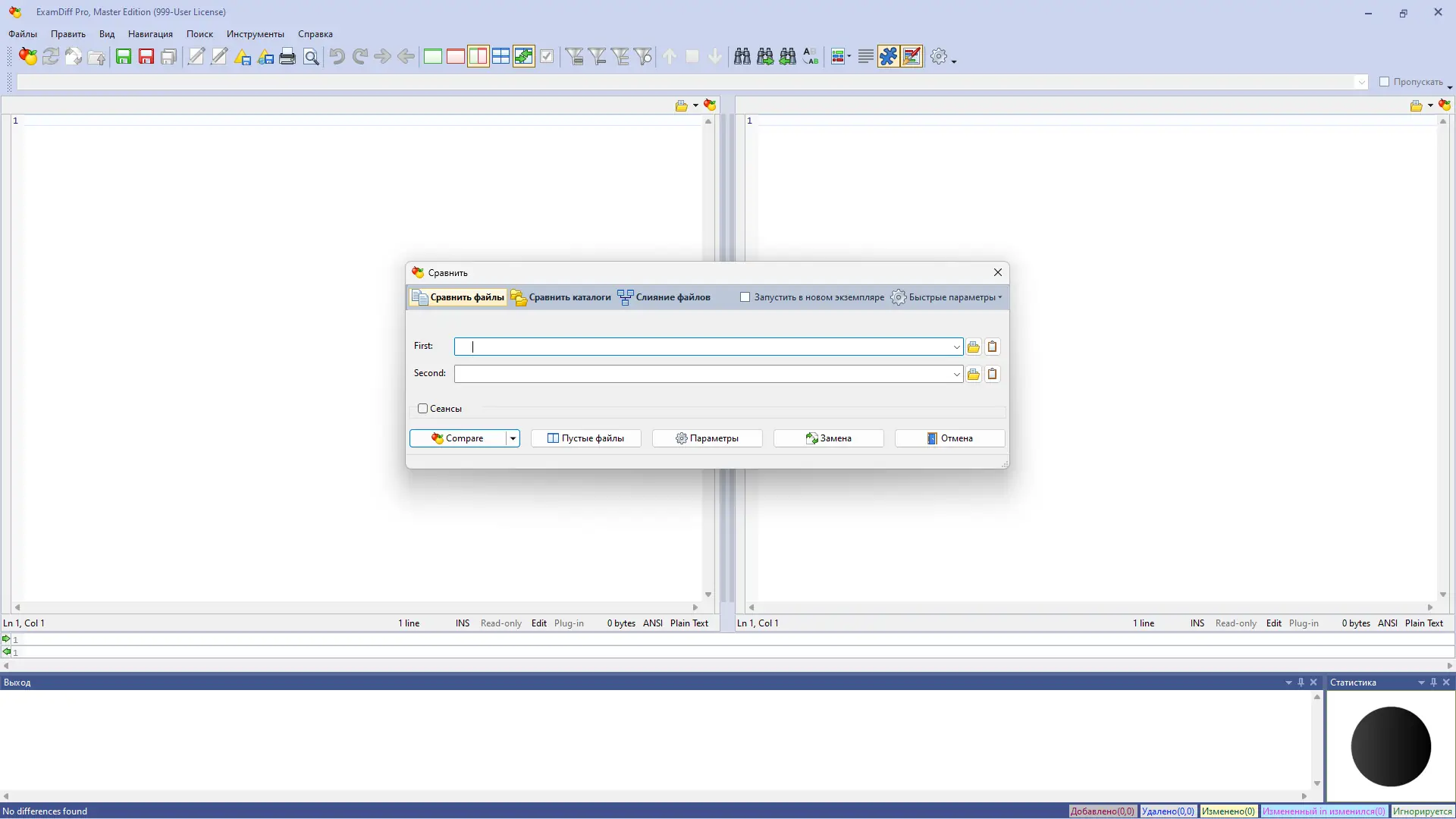Browse for First file folder icon

(x=974, y=347)
